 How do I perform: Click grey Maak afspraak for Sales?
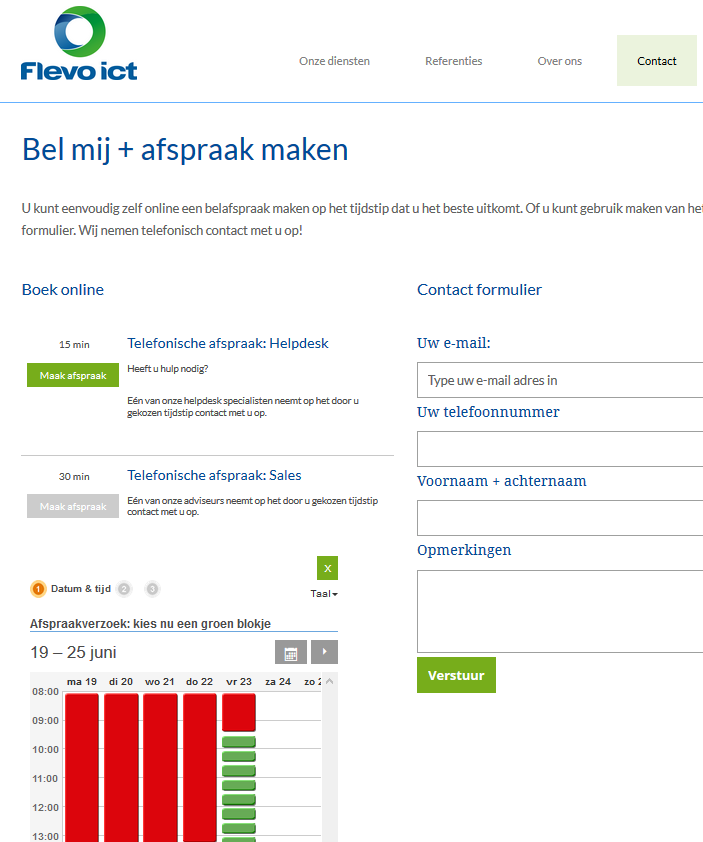point(73,506)
